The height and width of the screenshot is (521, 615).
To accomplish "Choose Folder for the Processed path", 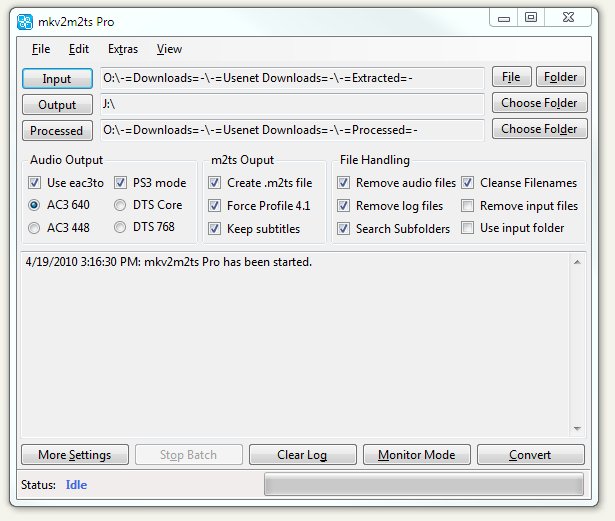I will click(x=539, y=129).
